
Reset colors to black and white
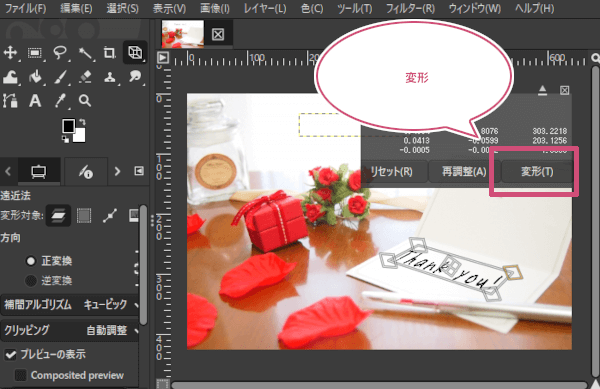[x=65, y=140]
